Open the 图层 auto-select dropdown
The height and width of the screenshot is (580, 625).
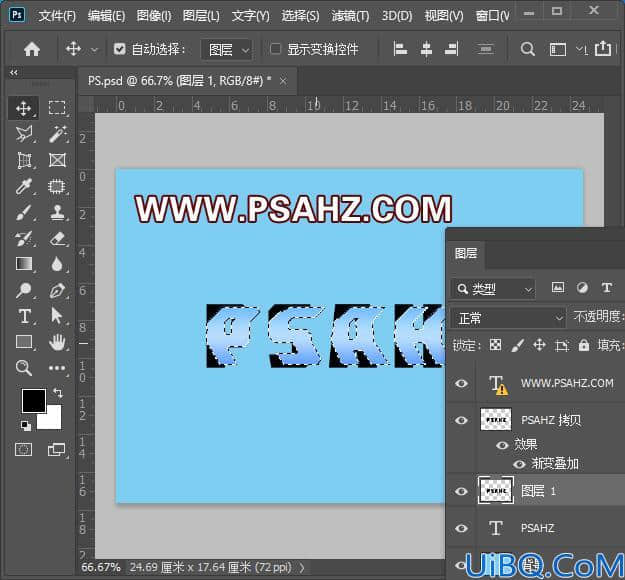click(x=226, y=50)
